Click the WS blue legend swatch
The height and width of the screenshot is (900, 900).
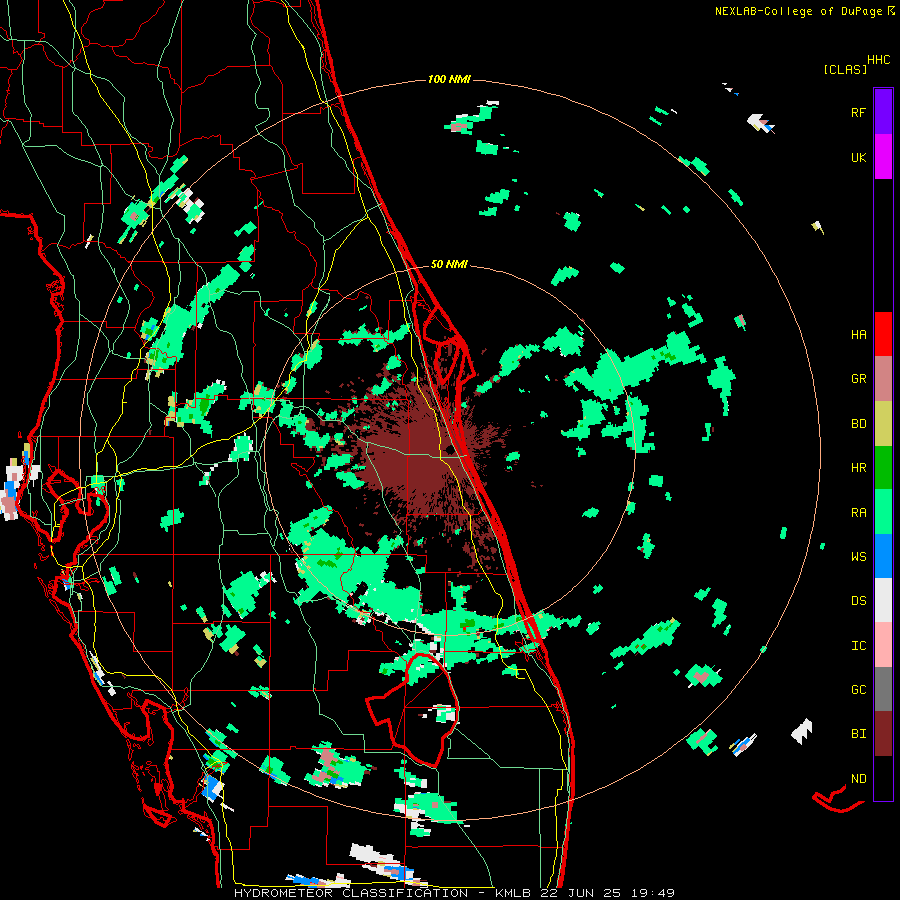pyautogui.click(x=883, y=556)
